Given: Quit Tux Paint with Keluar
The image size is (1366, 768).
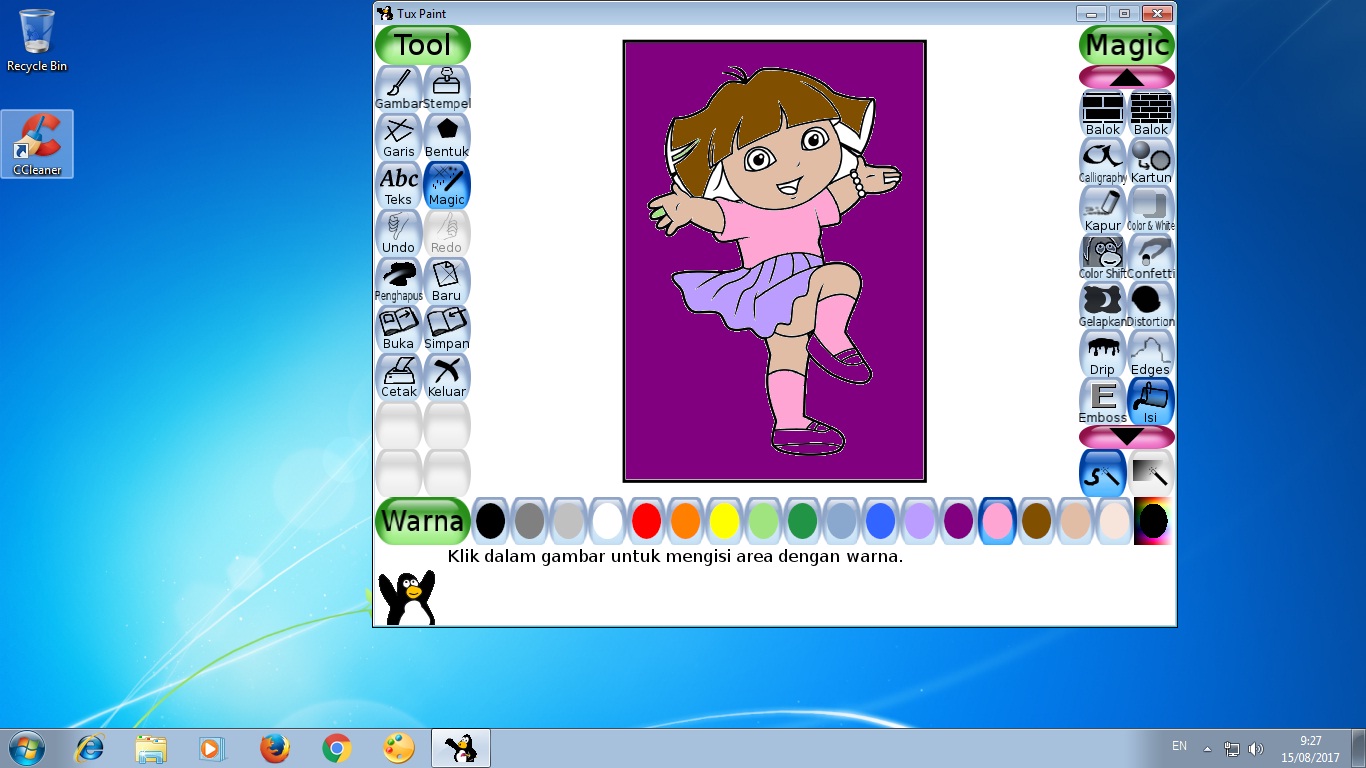Looking at the screenshot, I should (x=447, y=377).
